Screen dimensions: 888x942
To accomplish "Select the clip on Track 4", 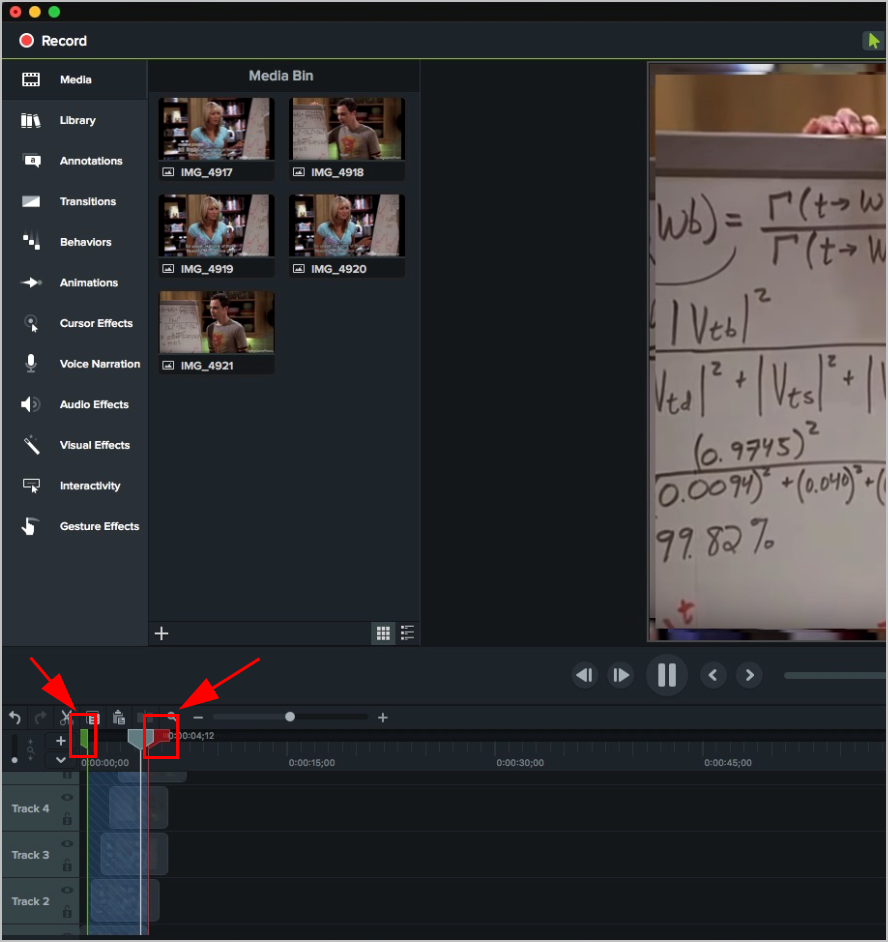I will coord(138,808).
